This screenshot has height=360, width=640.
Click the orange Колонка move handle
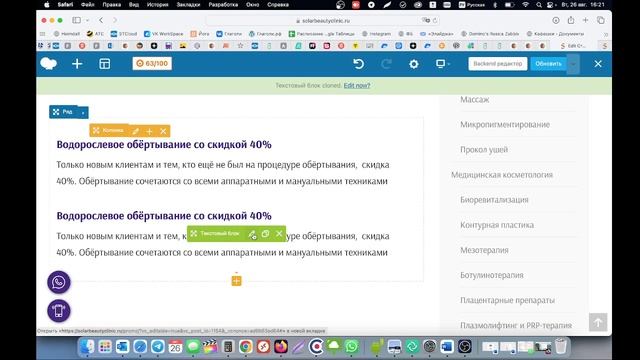coord(109,131)
